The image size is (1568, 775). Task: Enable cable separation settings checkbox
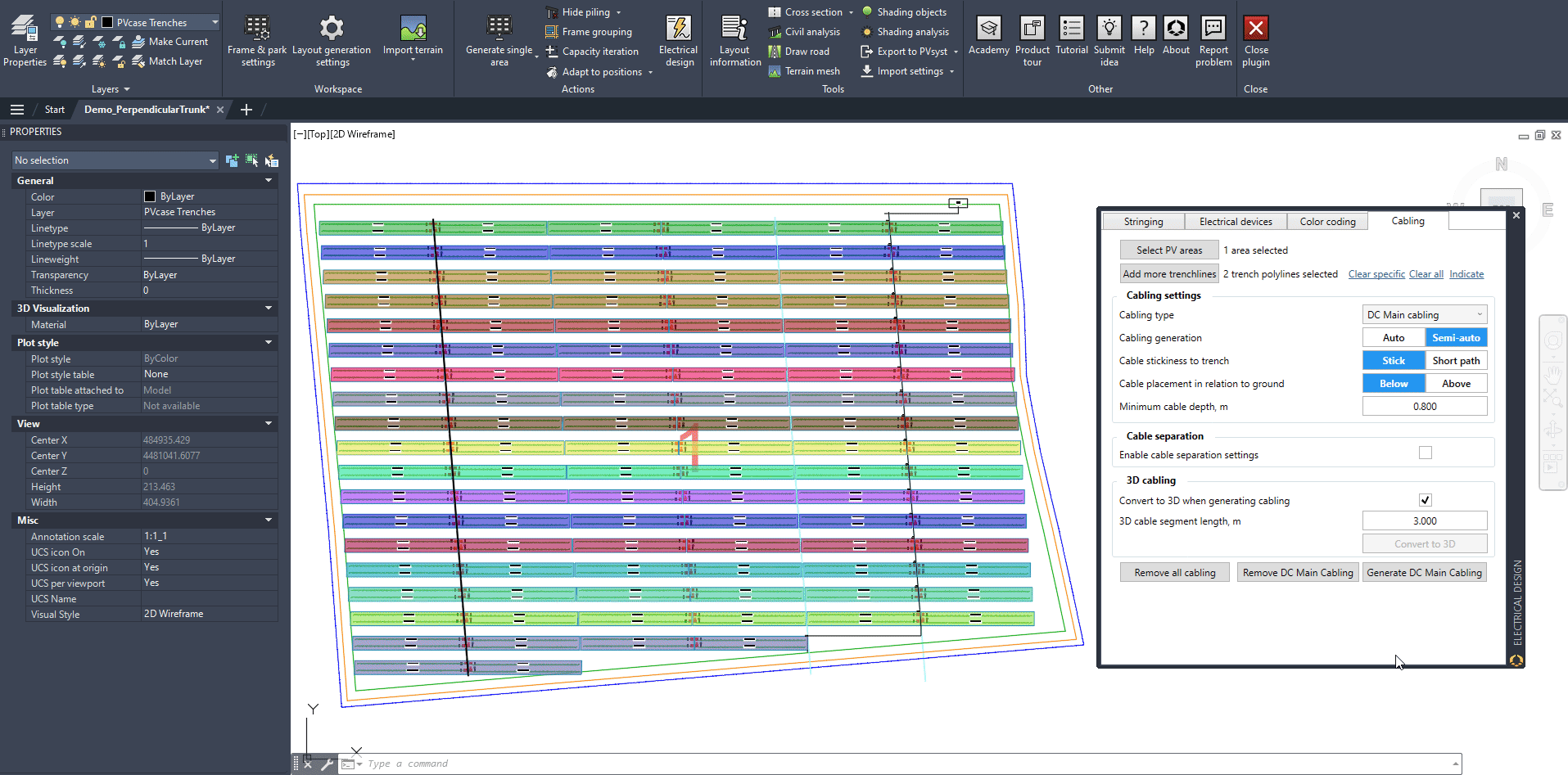click(x=1426, y=453)
